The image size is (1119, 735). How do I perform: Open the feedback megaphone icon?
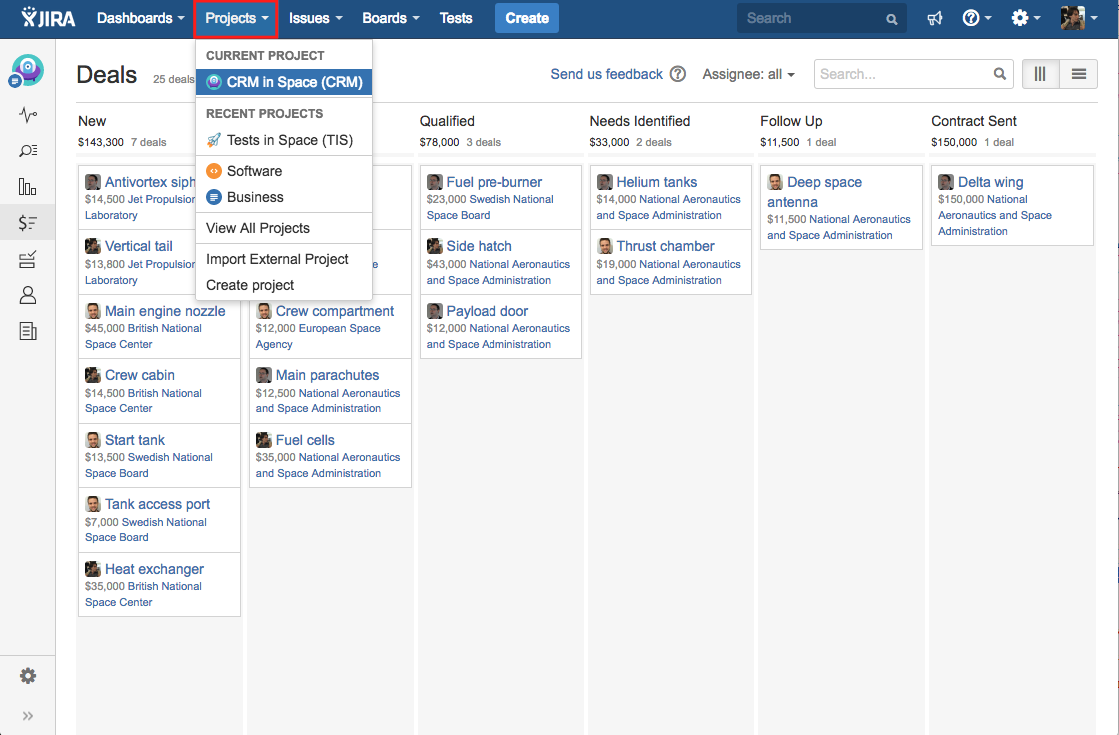[935, 19]
